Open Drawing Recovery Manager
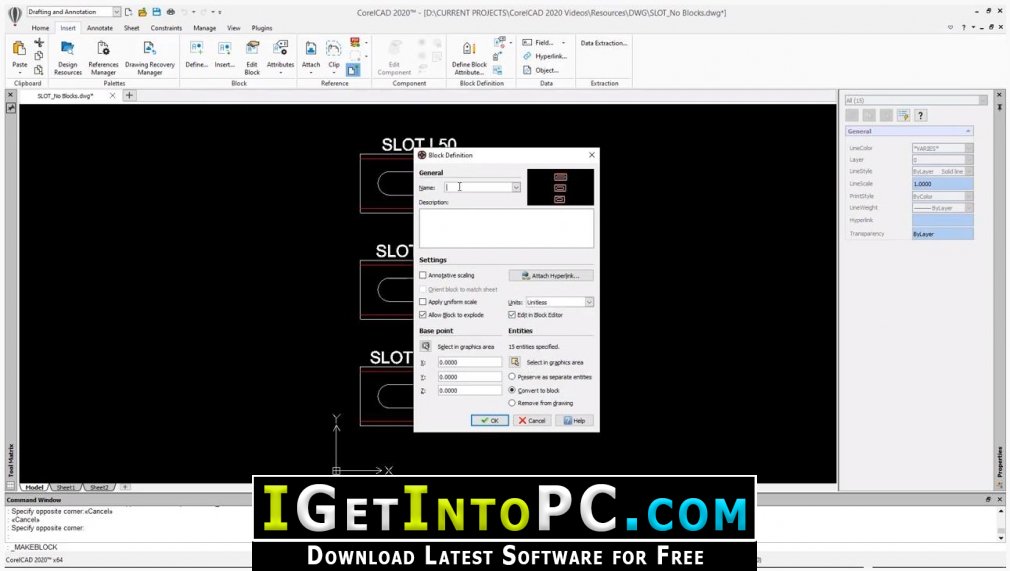 [x=149, y=57]
